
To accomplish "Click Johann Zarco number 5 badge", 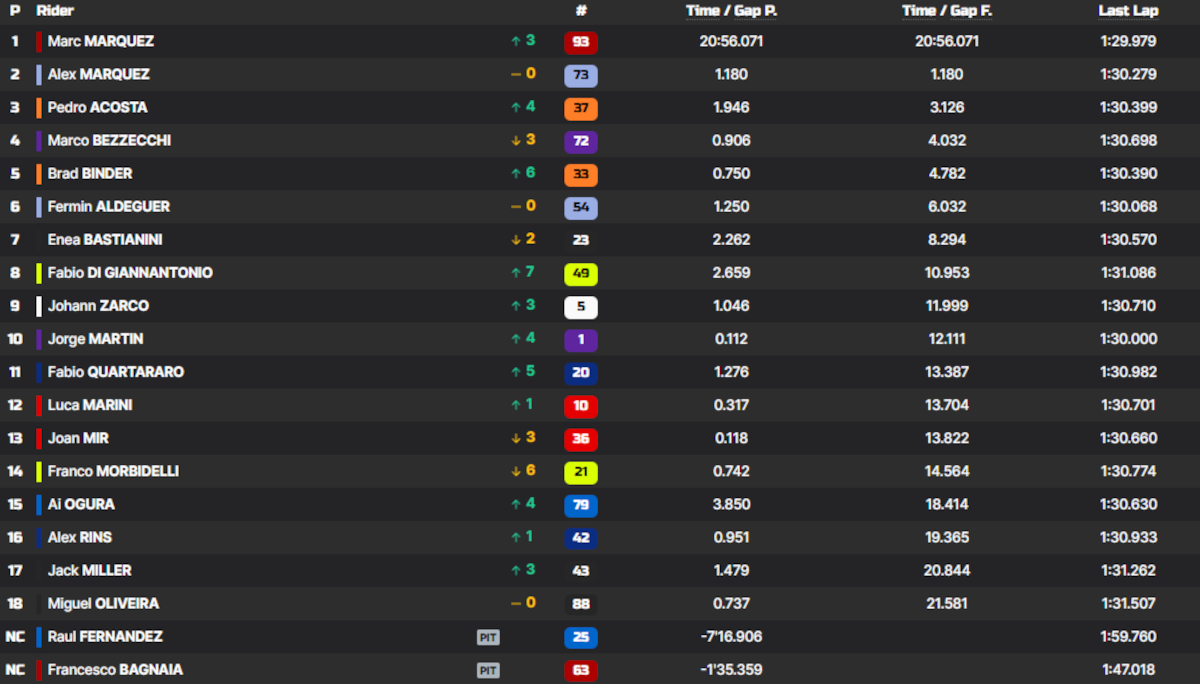I will coord(581,306).
